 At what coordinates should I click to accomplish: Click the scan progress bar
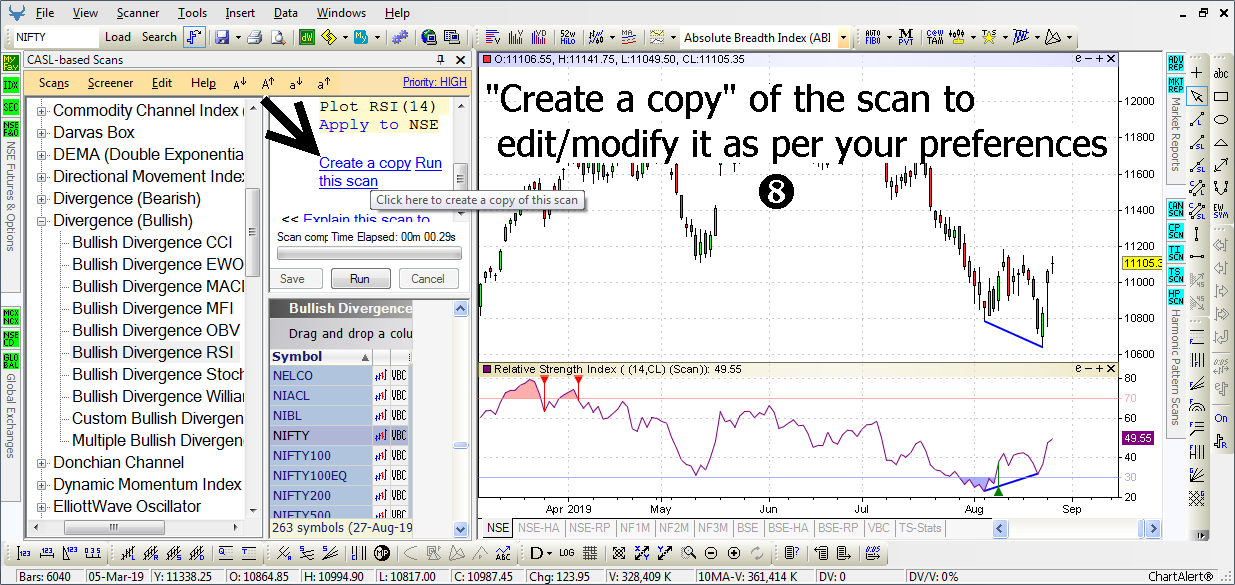click(x=368, y=253)
